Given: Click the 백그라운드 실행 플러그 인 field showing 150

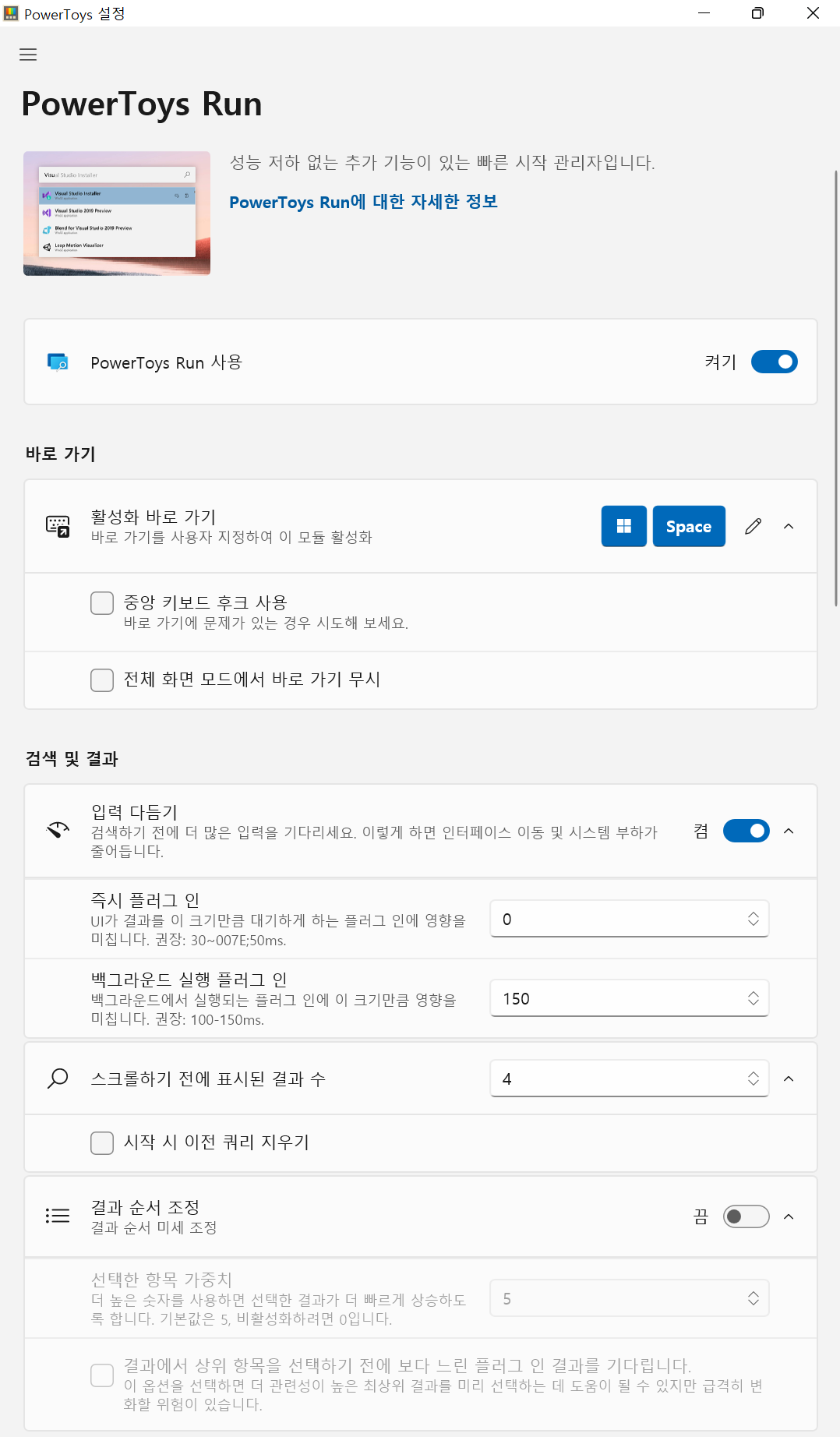Looking at the screenshot, I should pyautogui.click(x=630, y=998).
